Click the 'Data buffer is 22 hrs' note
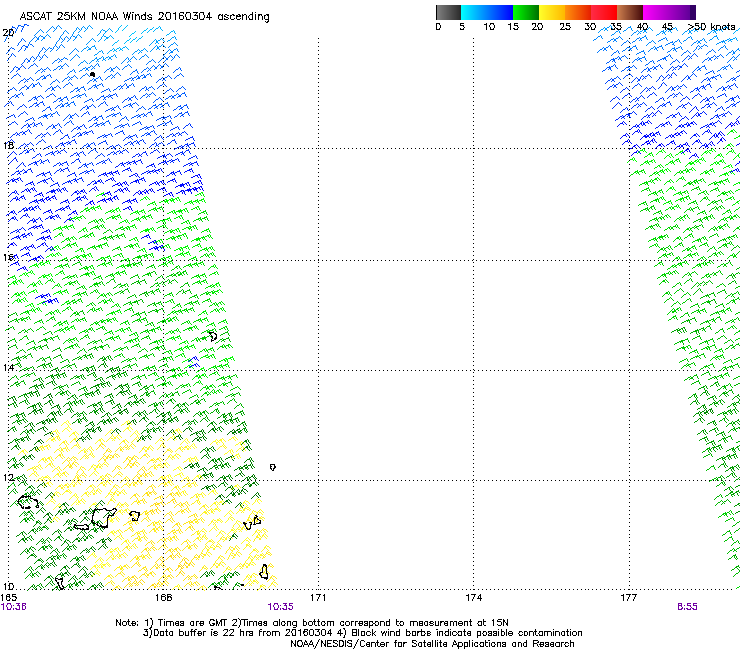The width and height of the screenshot is (740, 650). pyautogui.click(x=362, y=633)
